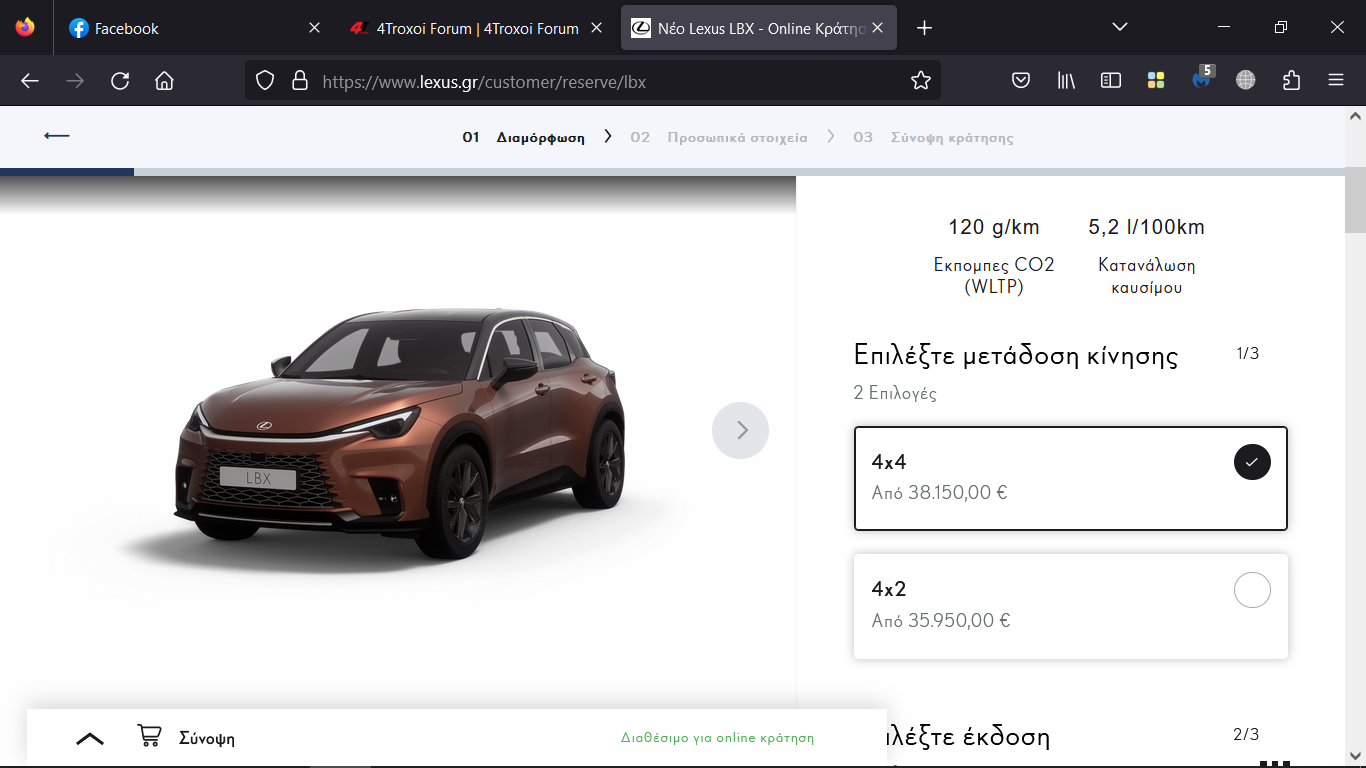Screen dimensions: 1366x768
Task: Save page to Pocket
Action: click(1021, 81)
